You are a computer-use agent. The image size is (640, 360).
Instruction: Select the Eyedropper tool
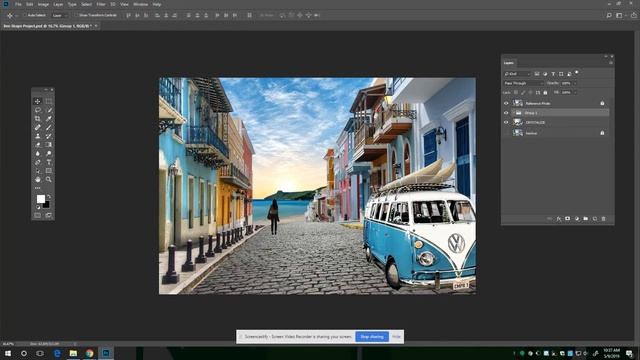[x=49, y=119]
